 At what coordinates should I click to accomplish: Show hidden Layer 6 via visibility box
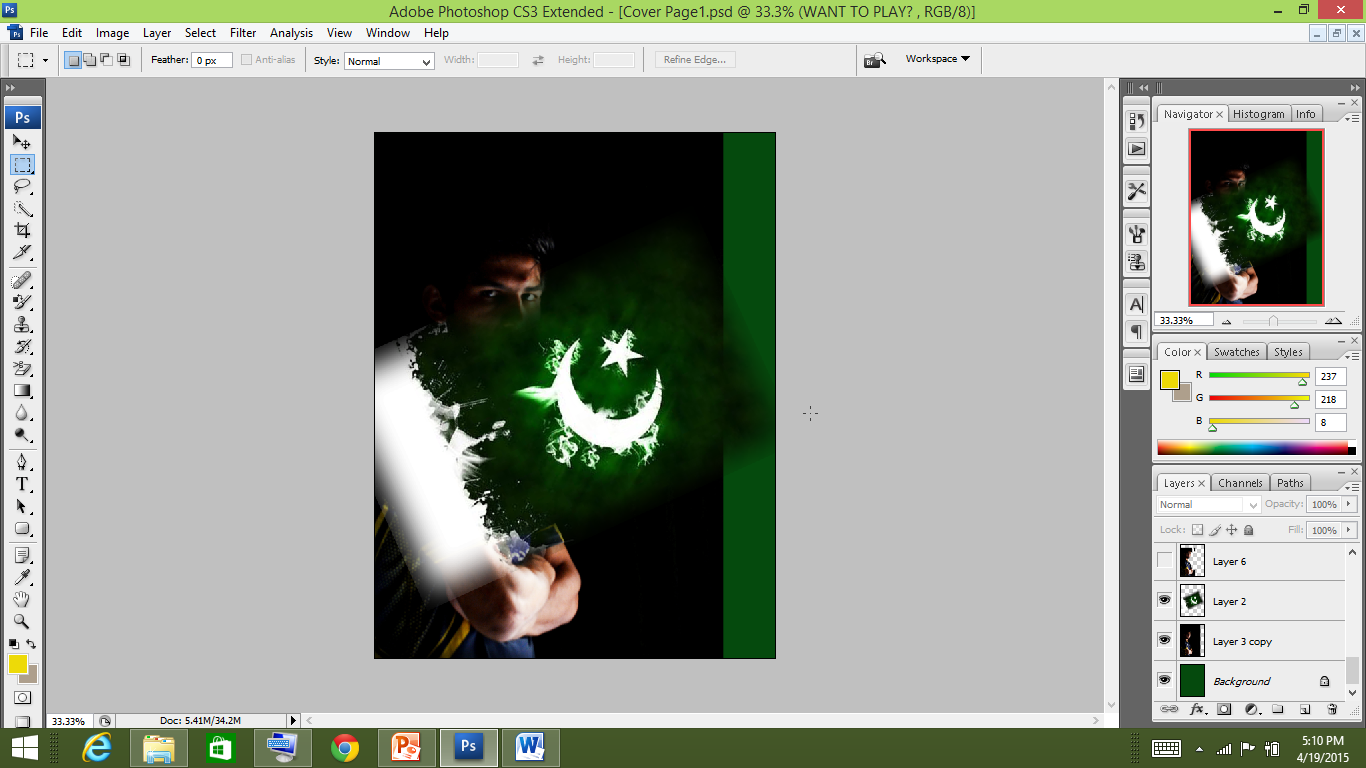click(1165, 561)
